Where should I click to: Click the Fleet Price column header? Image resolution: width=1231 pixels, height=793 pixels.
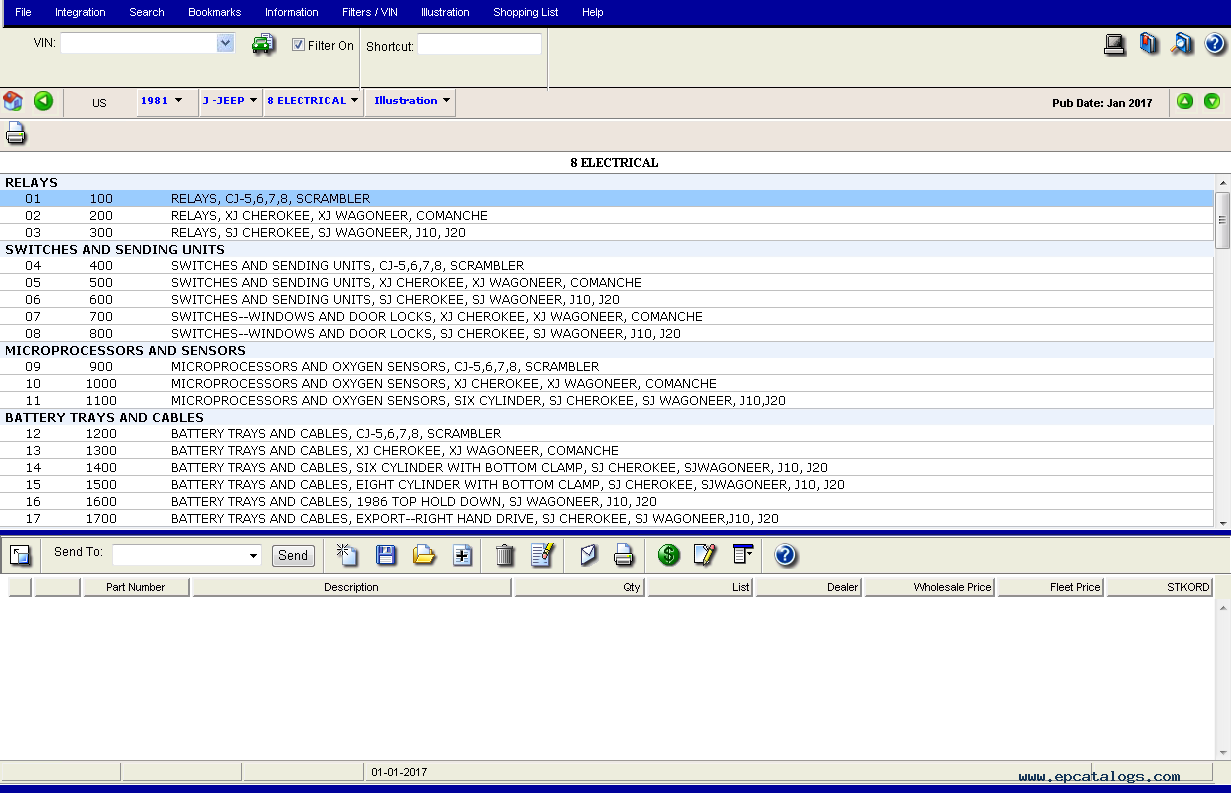pyautogui.click(x=1050, y=587)
